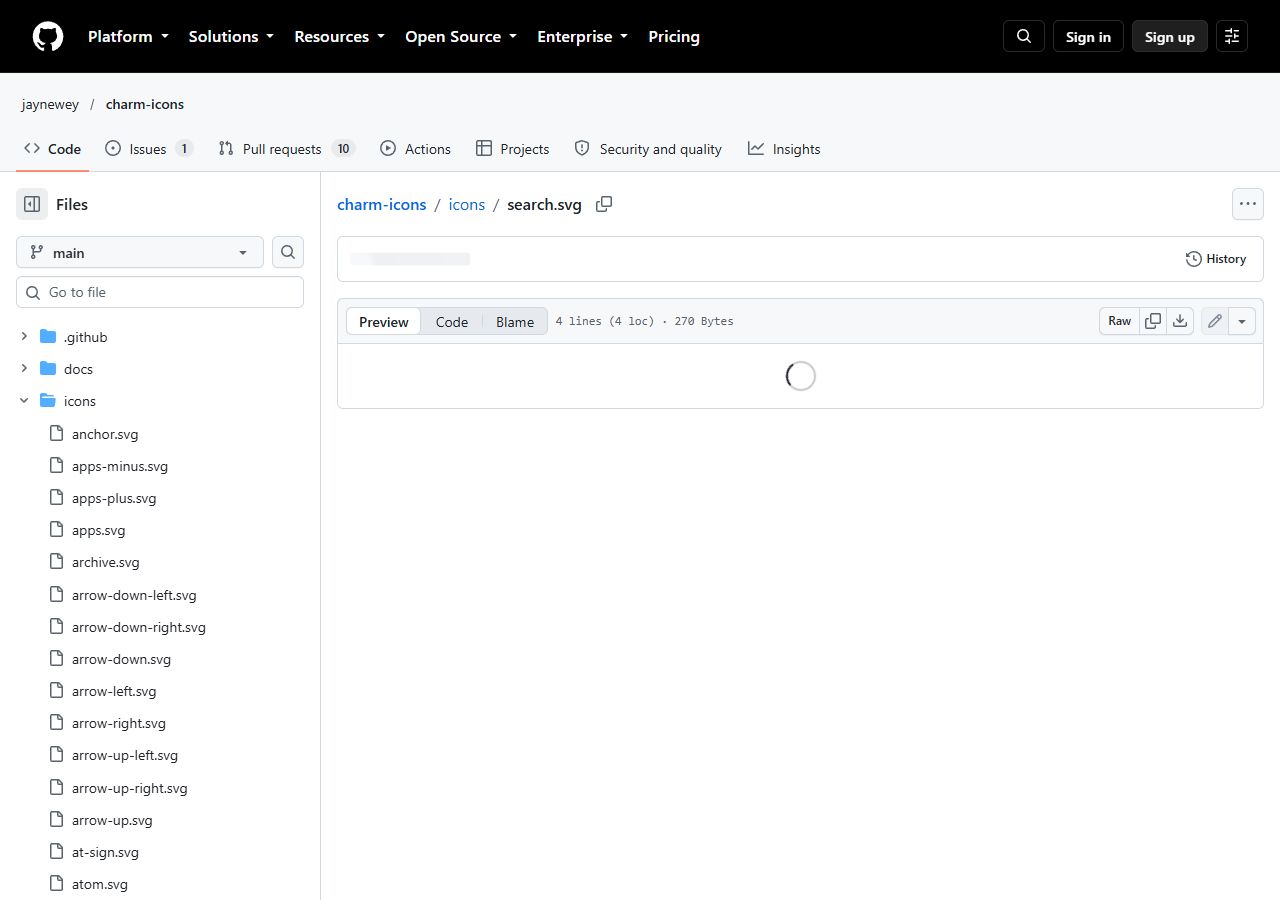Focus the Go to file field
This screenshot has height=900, width=1280.
click(x=160, y=292)
